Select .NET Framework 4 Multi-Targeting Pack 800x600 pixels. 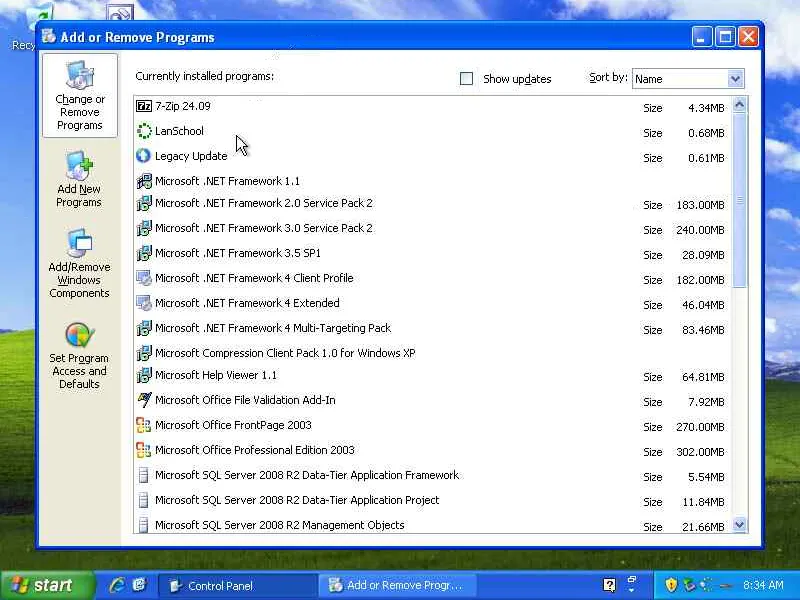click(433, 328)
